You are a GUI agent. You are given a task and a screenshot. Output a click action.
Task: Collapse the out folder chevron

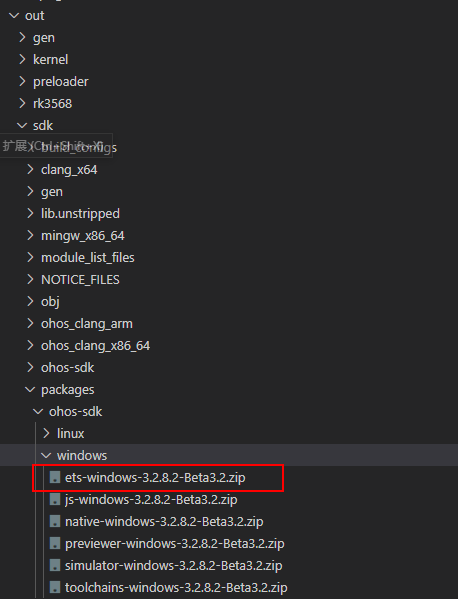[x=14, y=16]
